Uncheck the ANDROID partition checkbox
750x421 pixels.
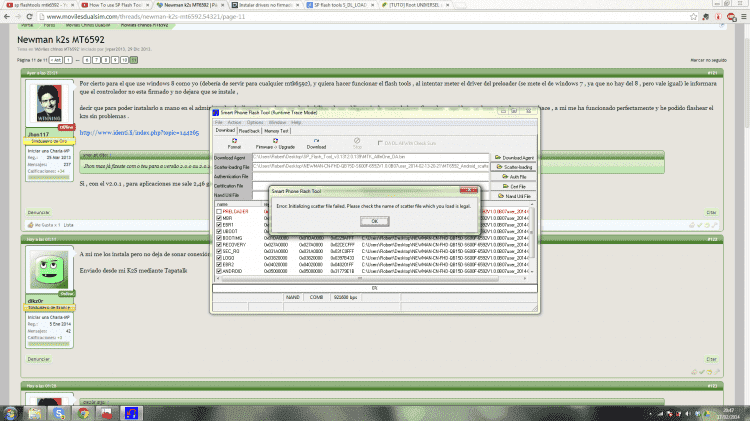coord(219,271)
